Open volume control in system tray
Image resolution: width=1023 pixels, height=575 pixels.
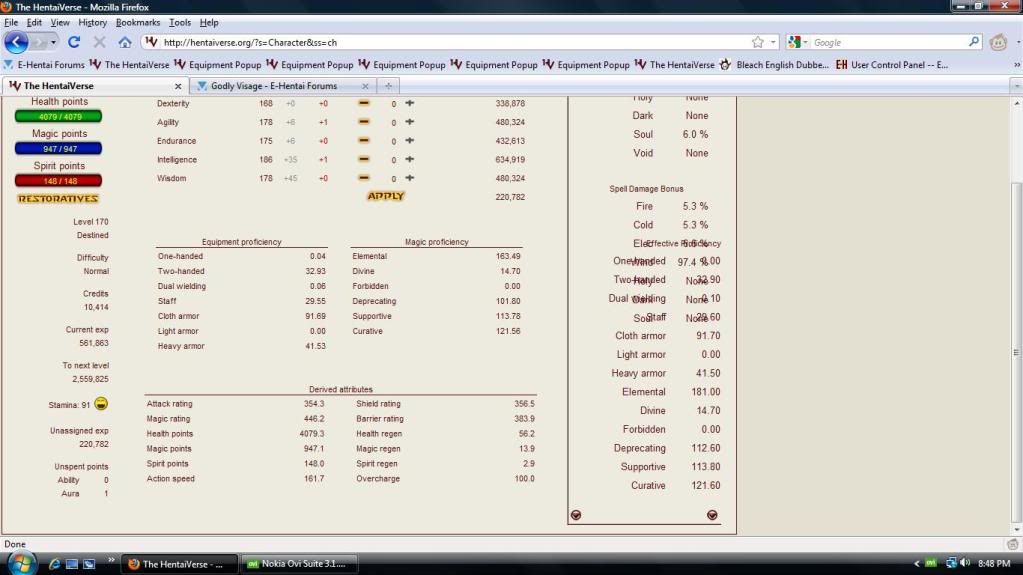click(966, 563)
